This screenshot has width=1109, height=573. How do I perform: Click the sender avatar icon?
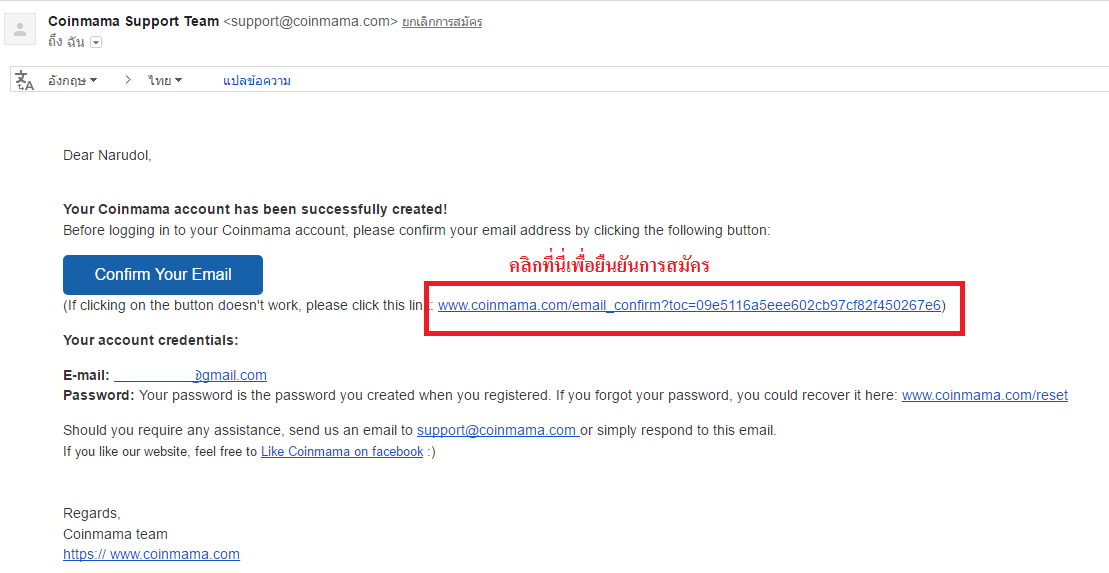click(x=20, y=30)
